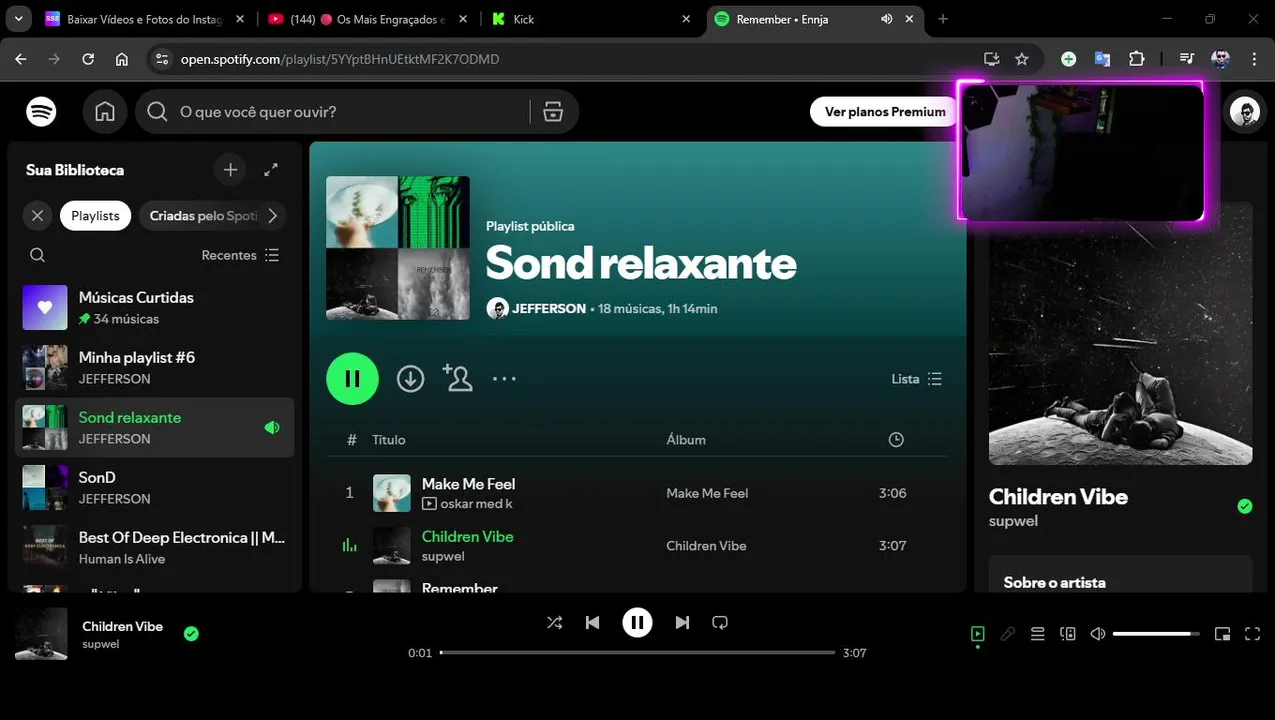
Task: Toggle the Playlists filter chip
Action: point(95,216)
